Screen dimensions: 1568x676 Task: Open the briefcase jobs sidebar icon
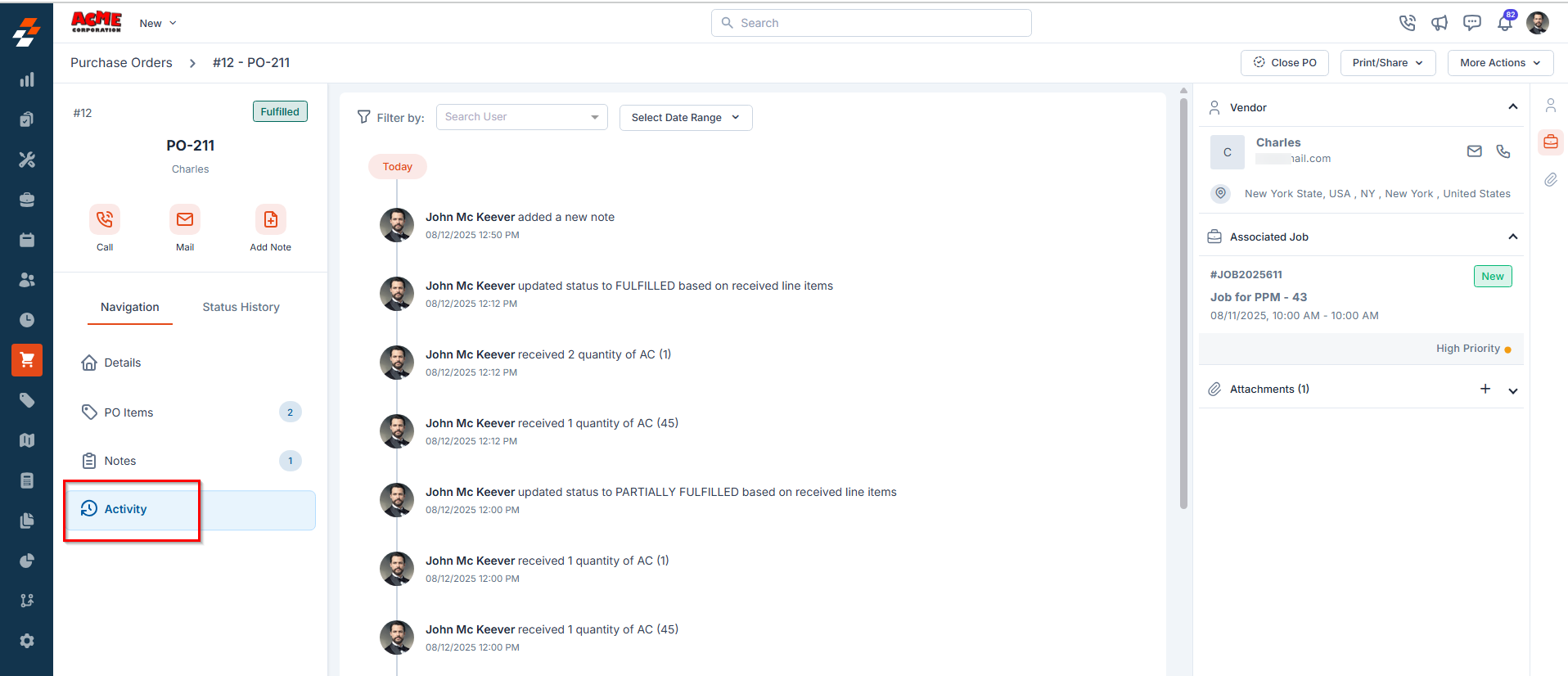click(27, 200)
